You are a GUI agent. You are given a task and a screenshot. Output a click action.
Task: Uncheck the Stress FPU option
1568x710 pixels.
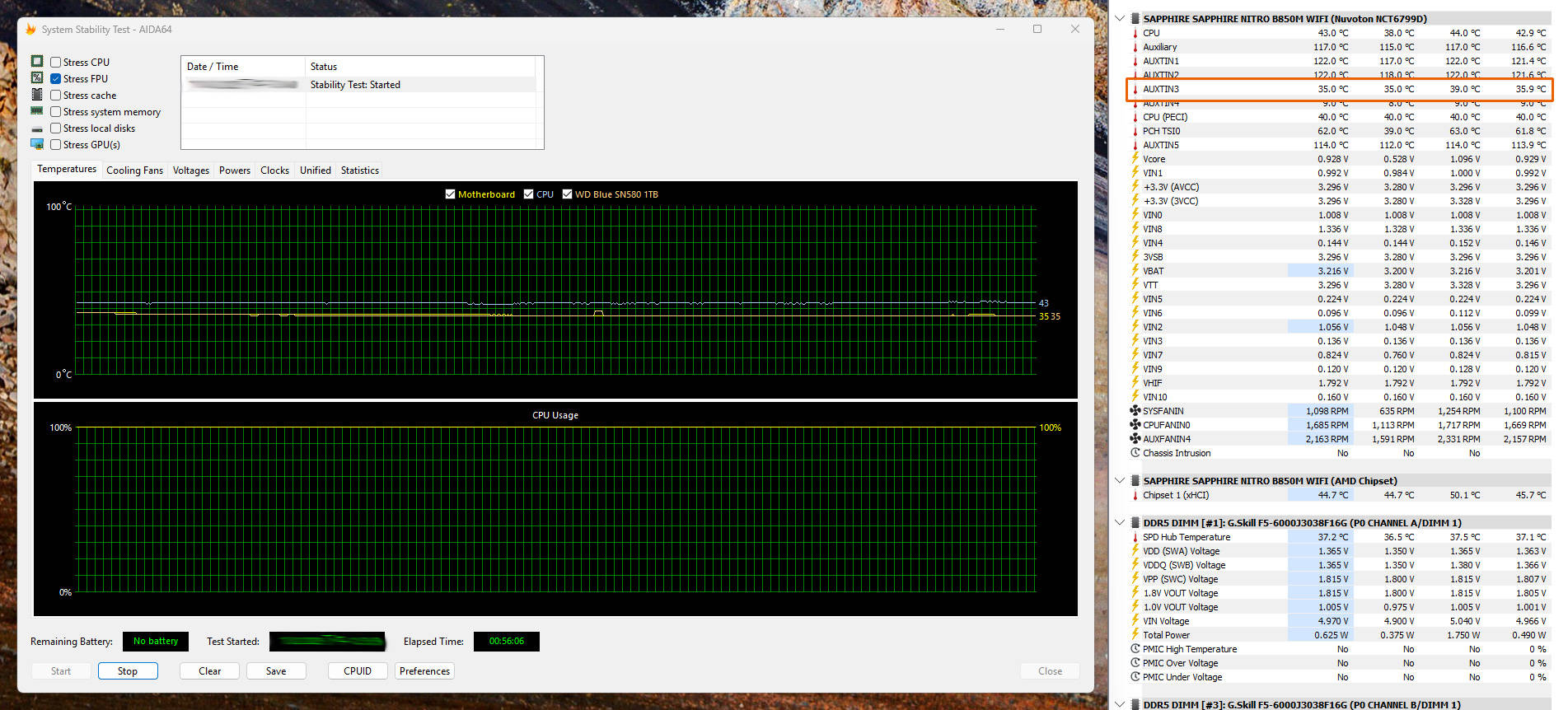[x=56, y=79]
